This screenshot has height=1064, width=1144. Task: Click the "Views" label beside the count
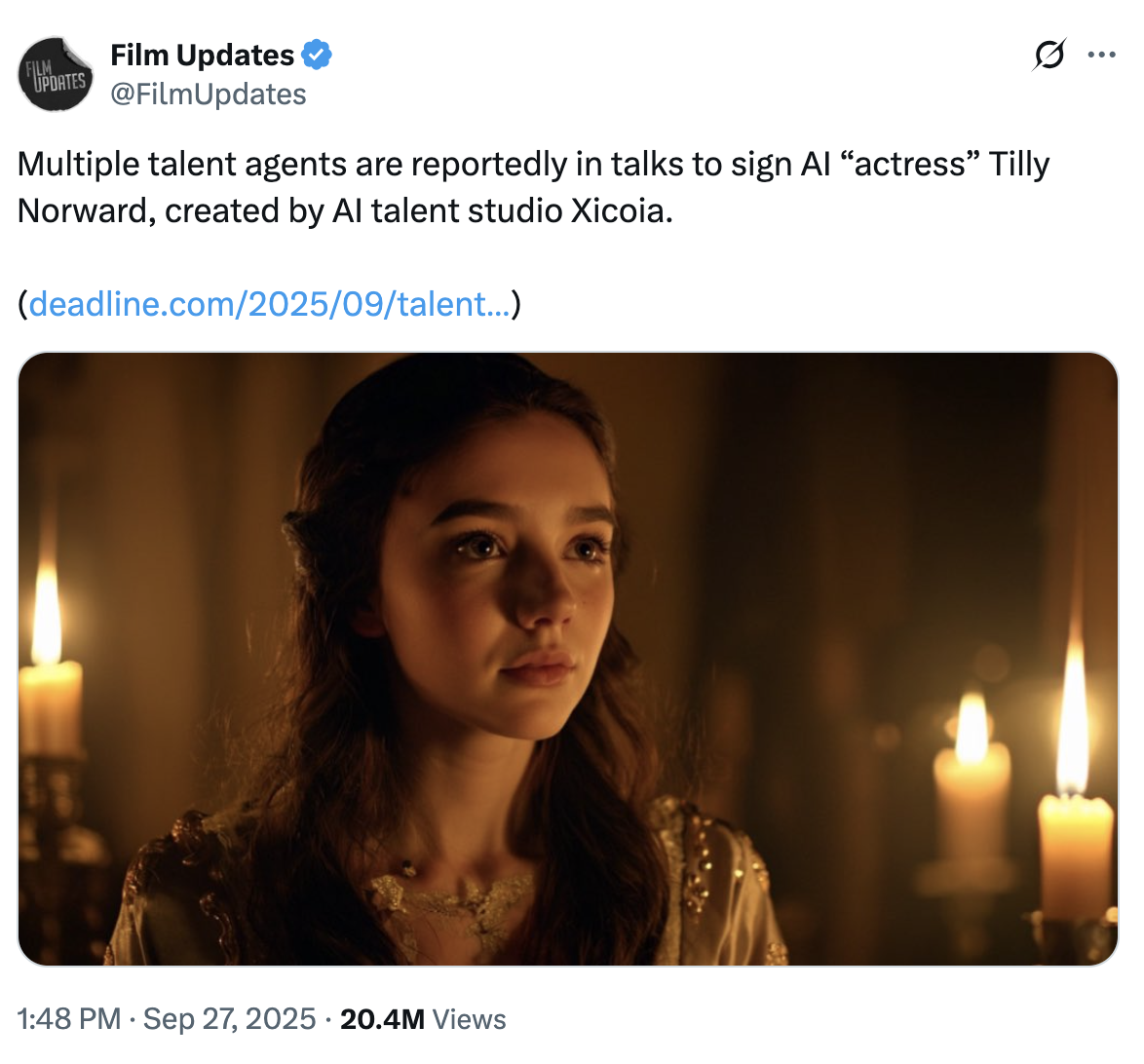click(x=470, y=1019)
